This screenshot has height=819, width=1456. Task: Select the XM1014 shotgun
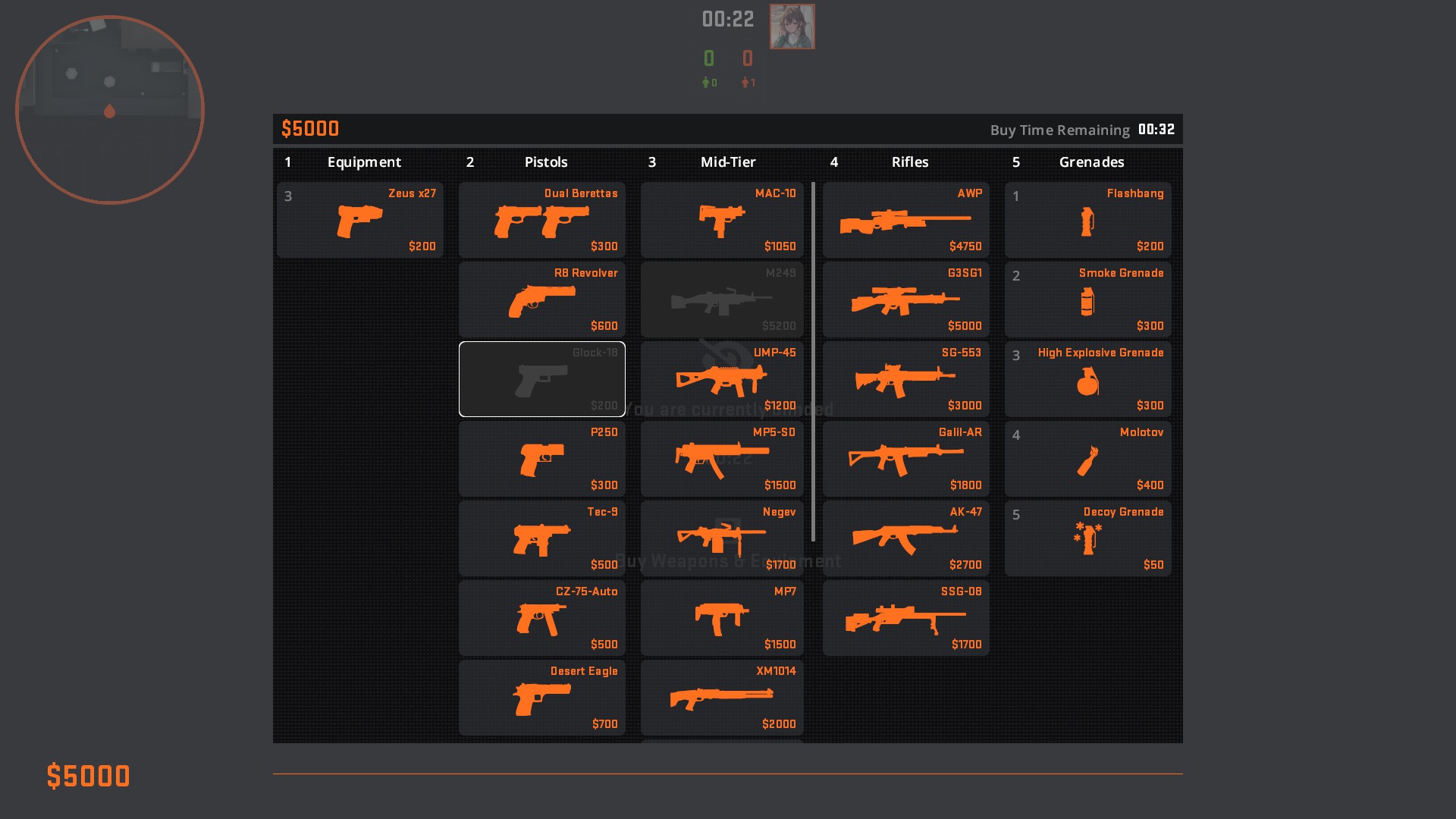click(722, 698)
